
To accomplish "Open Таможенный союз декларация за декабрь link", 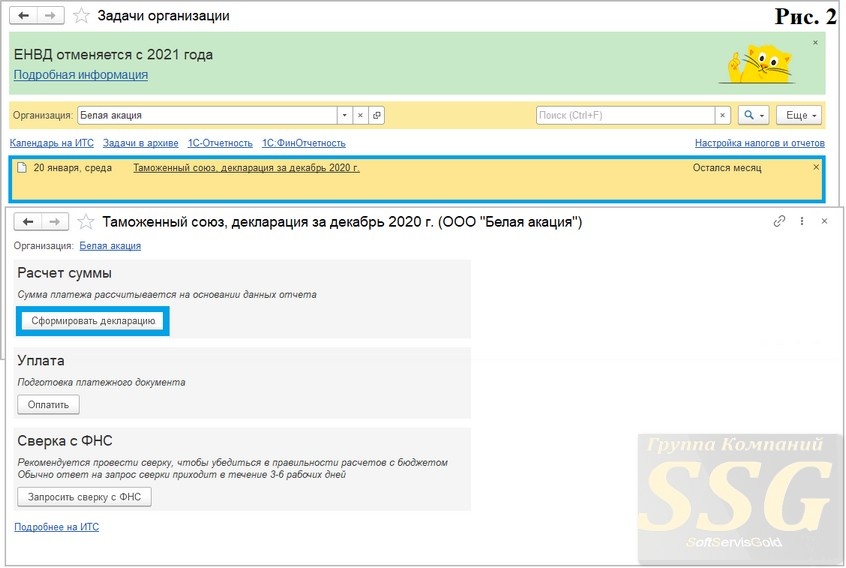I will pos(246,168).
